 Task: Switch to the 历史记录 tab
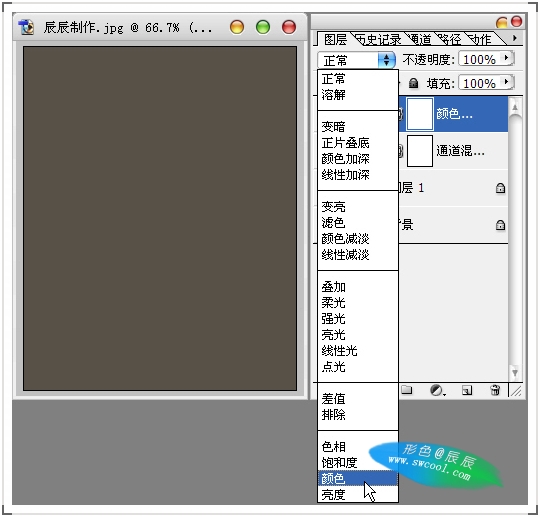379,40
